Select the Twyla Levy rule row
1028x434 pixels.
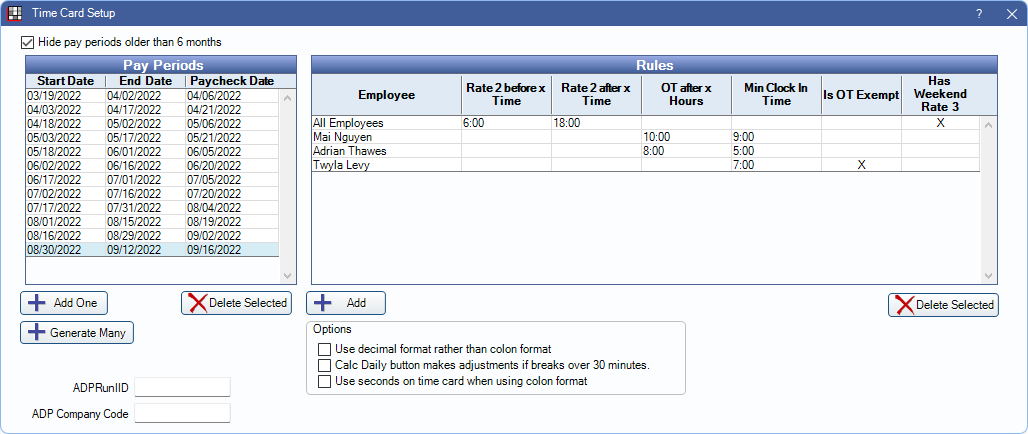(x=385, y=165)
